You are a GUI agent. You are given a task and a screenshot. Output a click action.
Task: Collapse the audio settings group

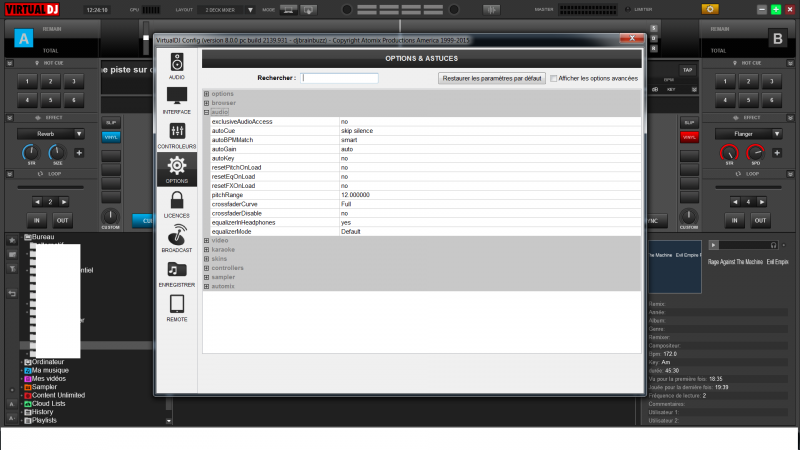[x=207, y=112]
